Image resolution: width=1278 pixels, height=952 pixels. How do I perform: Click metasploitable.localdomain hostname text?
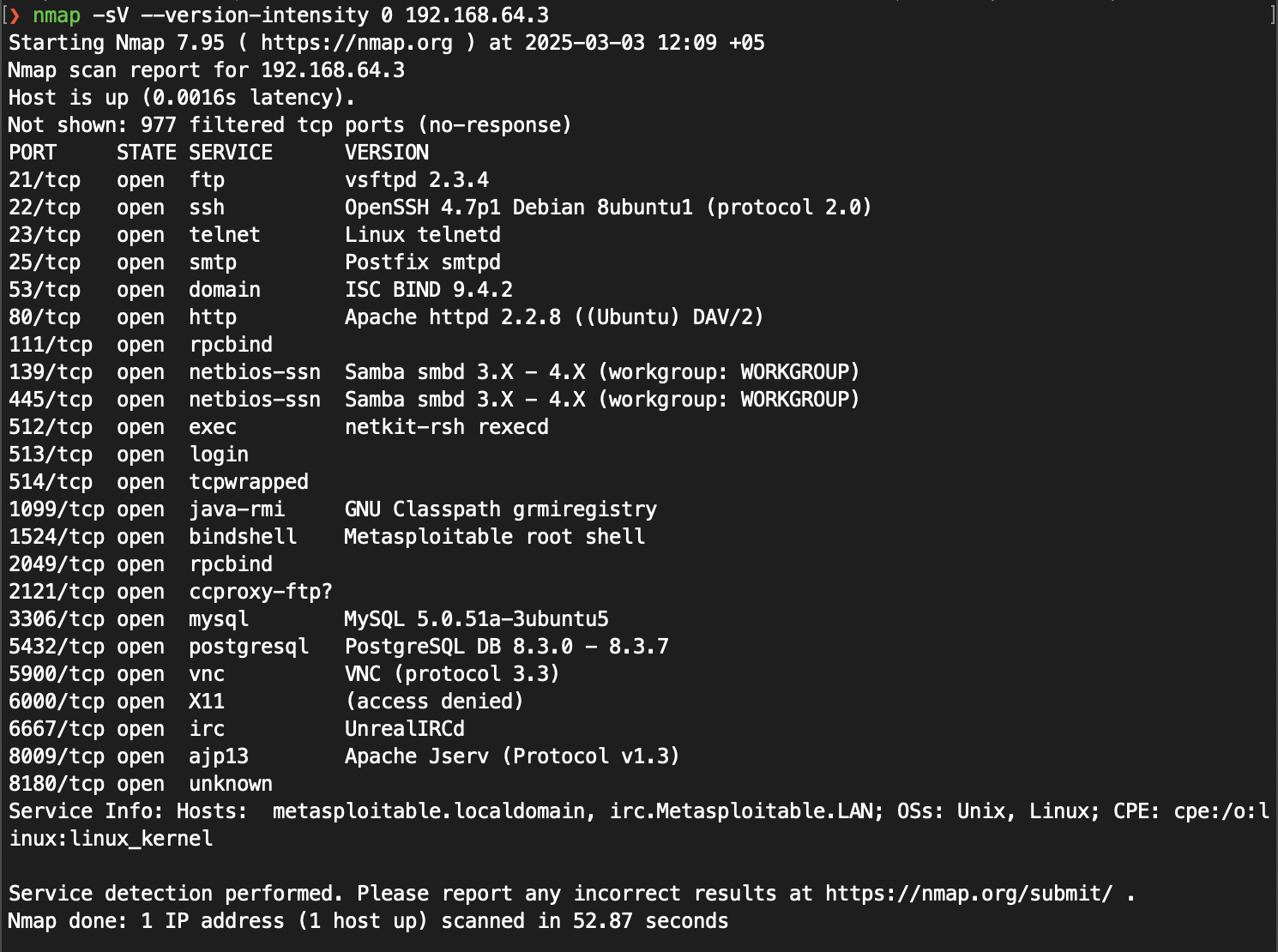pyautogui.click(x=429, y=811)
